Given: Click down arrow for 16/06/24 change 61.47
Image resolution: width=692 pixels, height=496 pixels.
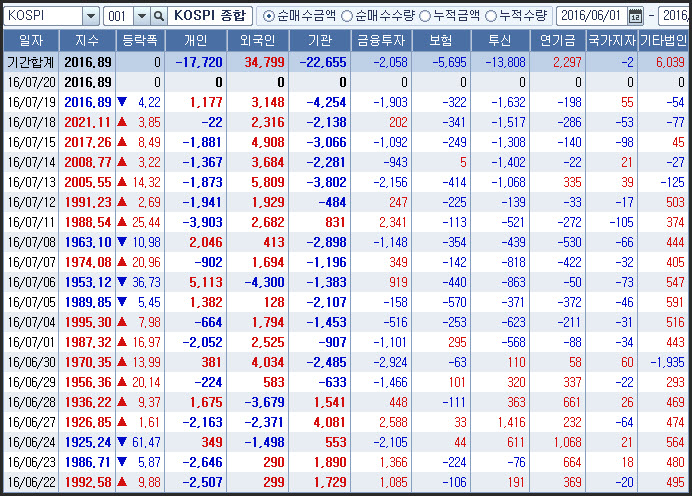Looking at the screenshot, I should (122, 442).
